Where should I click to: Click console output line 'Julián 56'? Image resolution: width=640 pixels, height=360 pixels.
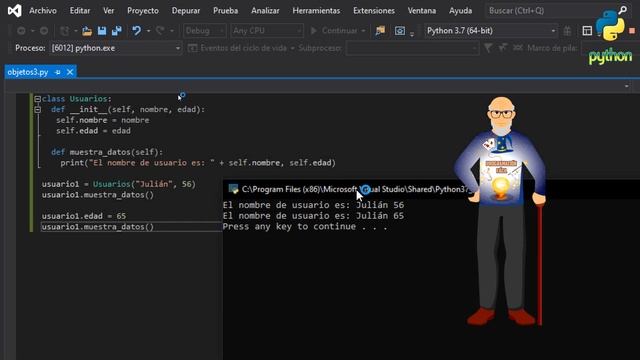click(x=313, y=205)
